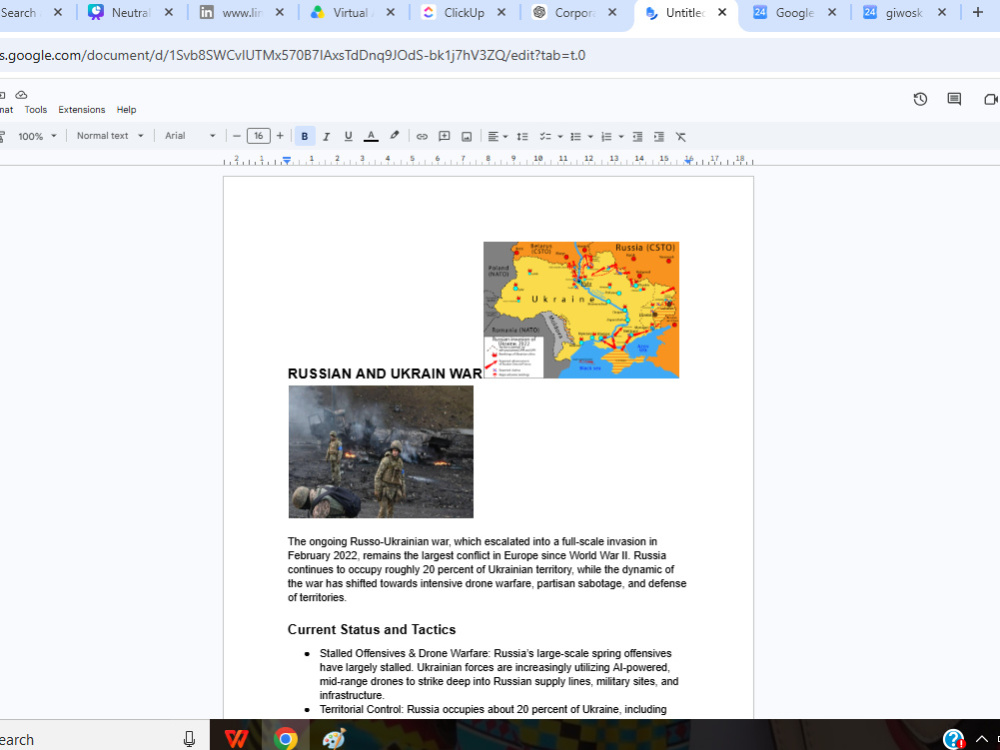The width and height of the screenshot is (1000, 750).
Task: Click the Territorial Control bullet text
Action: pos(493,709)
